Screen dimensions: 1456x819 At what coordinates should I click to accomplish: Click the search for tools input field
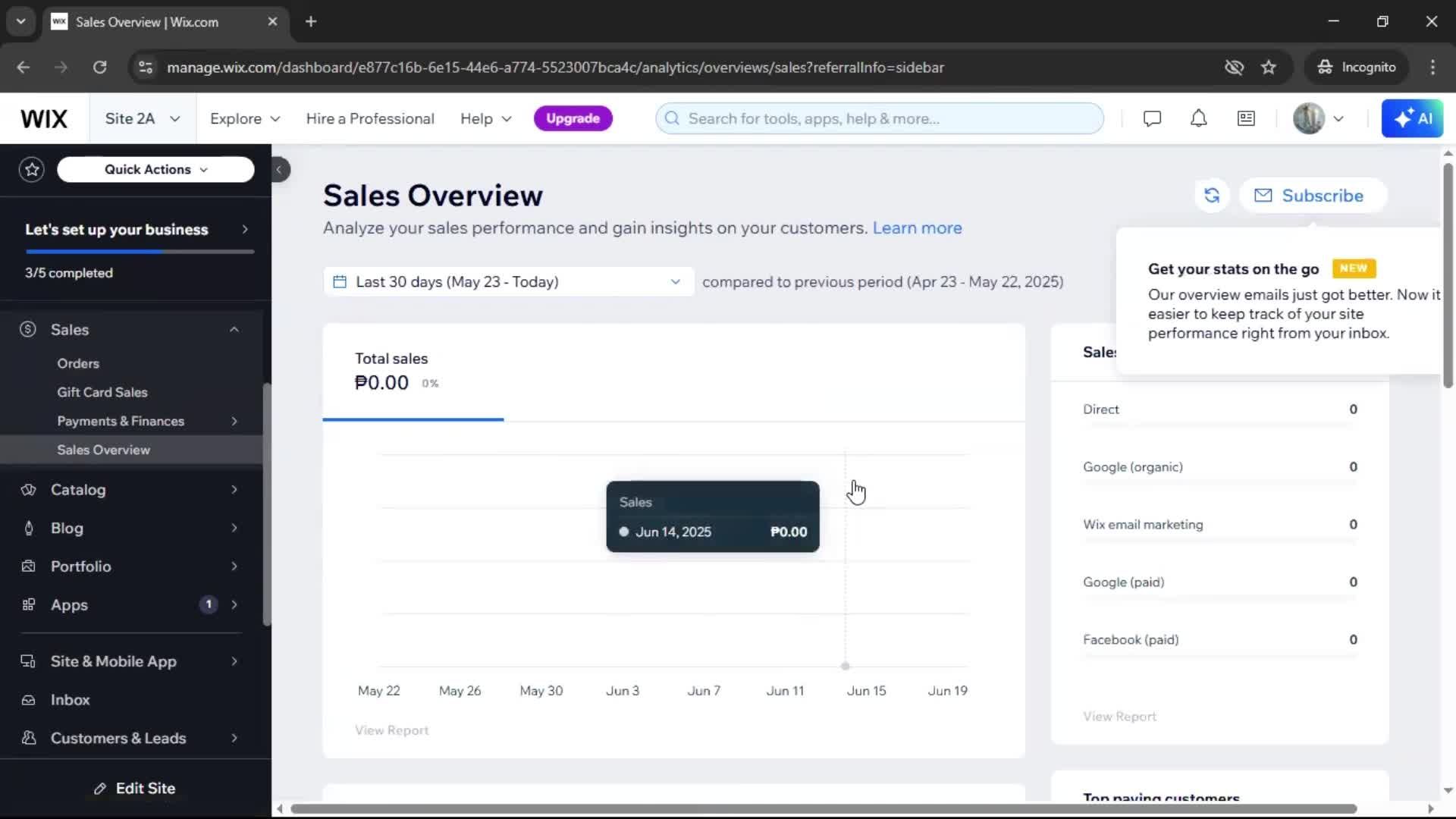(x=880, y=118)
